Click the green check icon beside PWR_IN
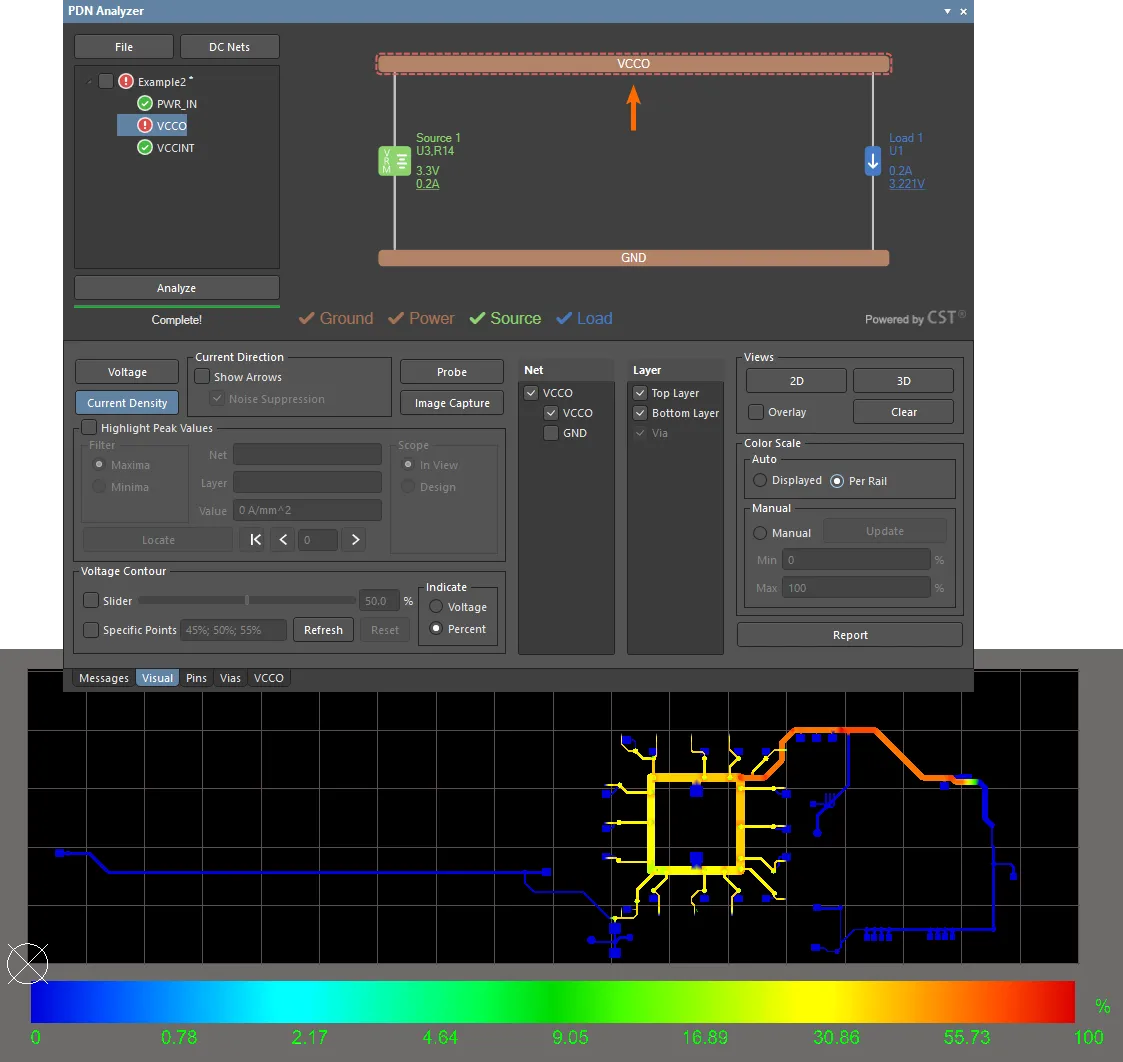Viewport: 1123px width, 1062px height. tap(145, 103)
